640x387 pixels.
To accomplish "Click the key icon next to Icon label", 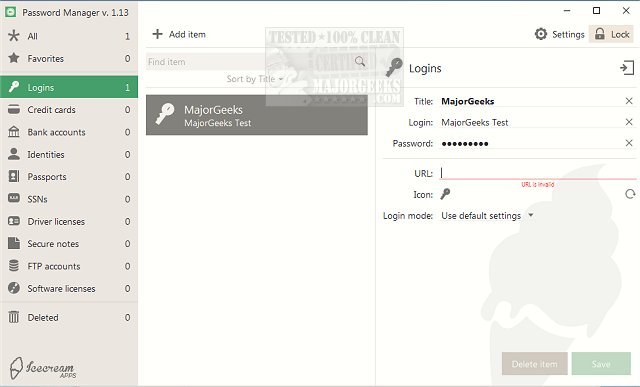I will click(445, 194).
